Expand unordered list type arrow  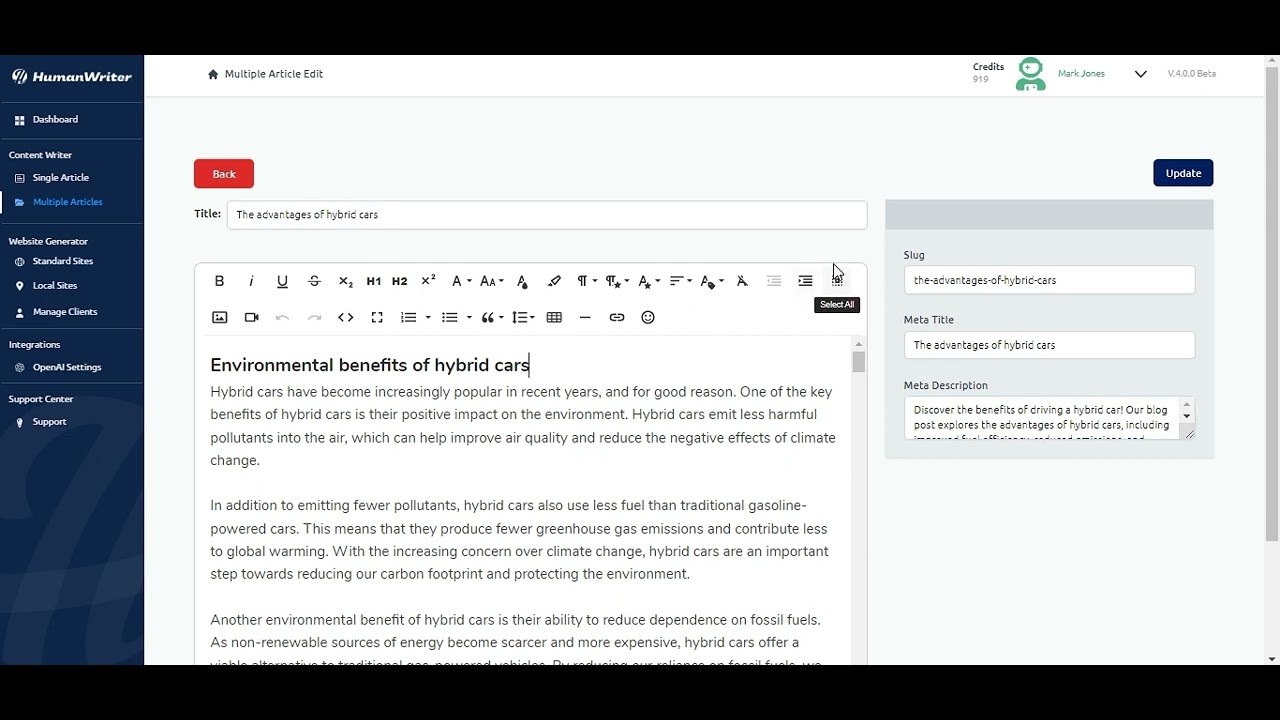tap(469, 318)
